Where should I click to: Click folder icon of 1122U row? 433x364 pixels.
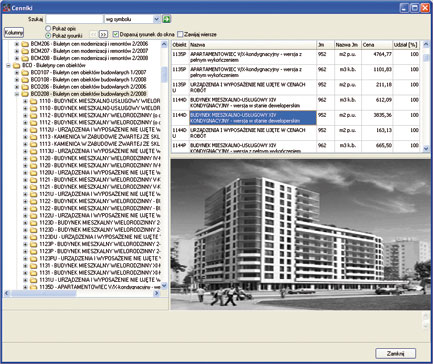click(x=33, y=216)
